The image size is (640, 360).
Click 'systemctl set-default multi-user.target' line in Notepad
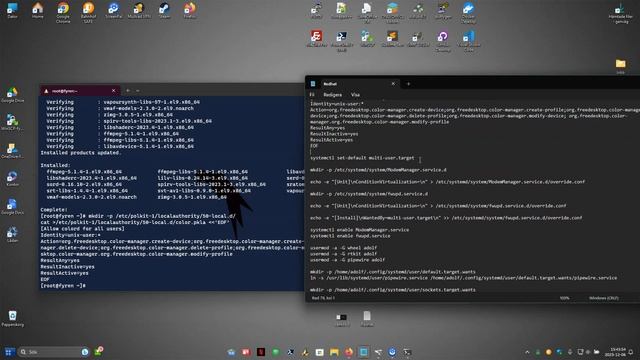coord(362,158)
